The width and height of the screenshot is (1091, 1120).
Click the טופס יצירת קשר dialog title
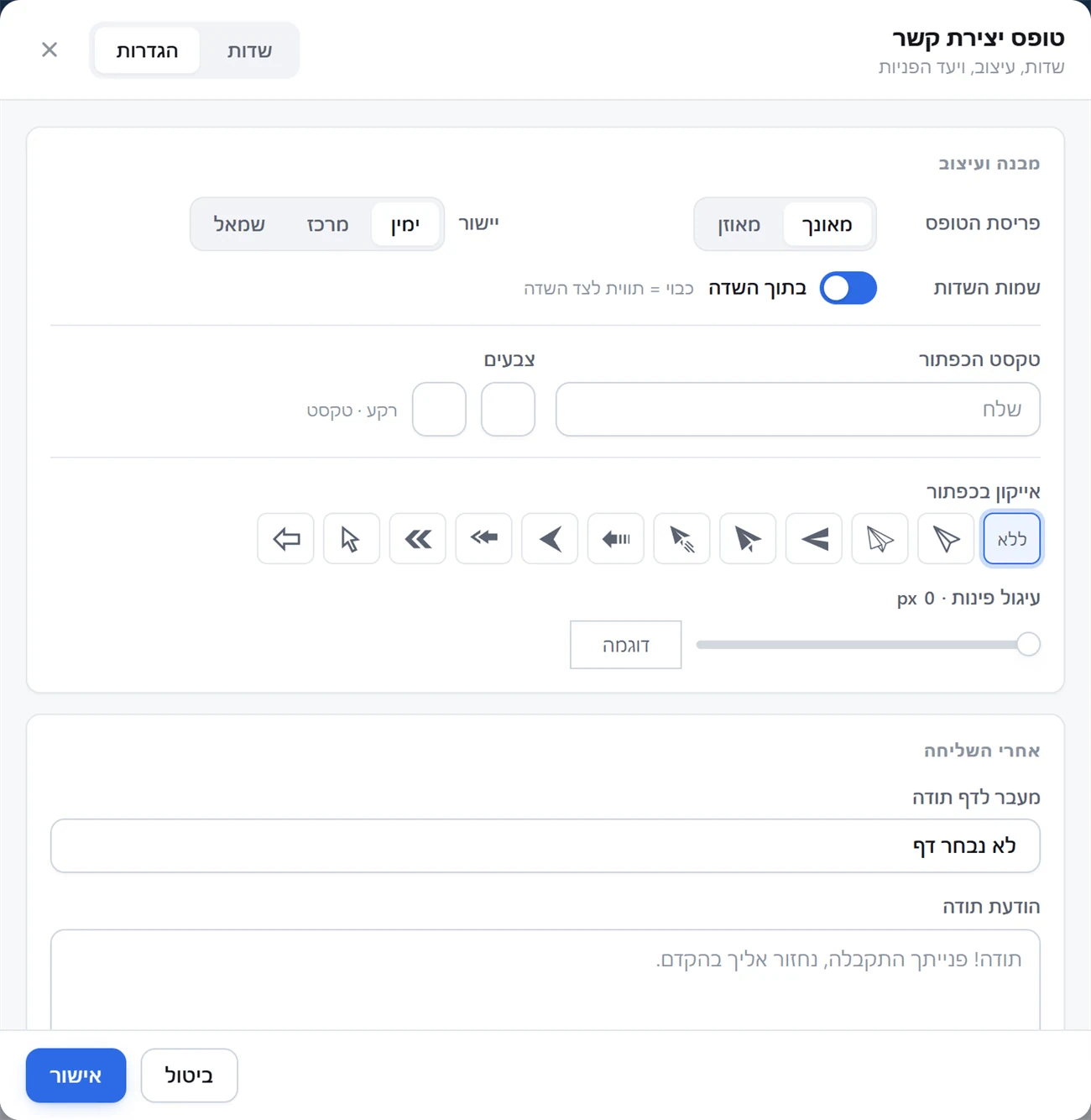pyautogui.click(x=978, y=38)
